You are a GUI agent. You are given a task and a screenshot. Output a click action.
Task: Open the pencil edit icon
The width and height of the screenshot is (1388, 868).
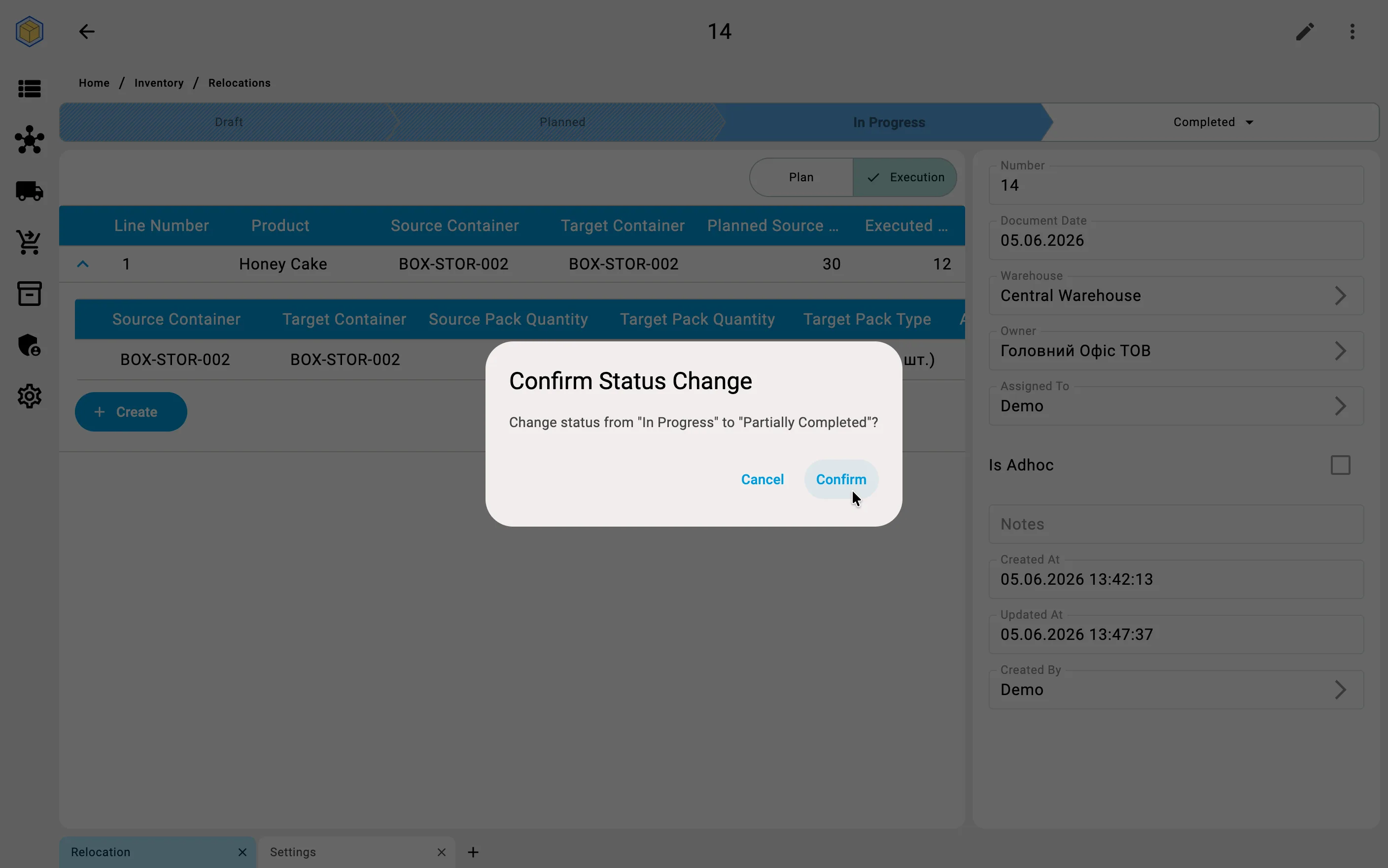[x=1305, y=32]
